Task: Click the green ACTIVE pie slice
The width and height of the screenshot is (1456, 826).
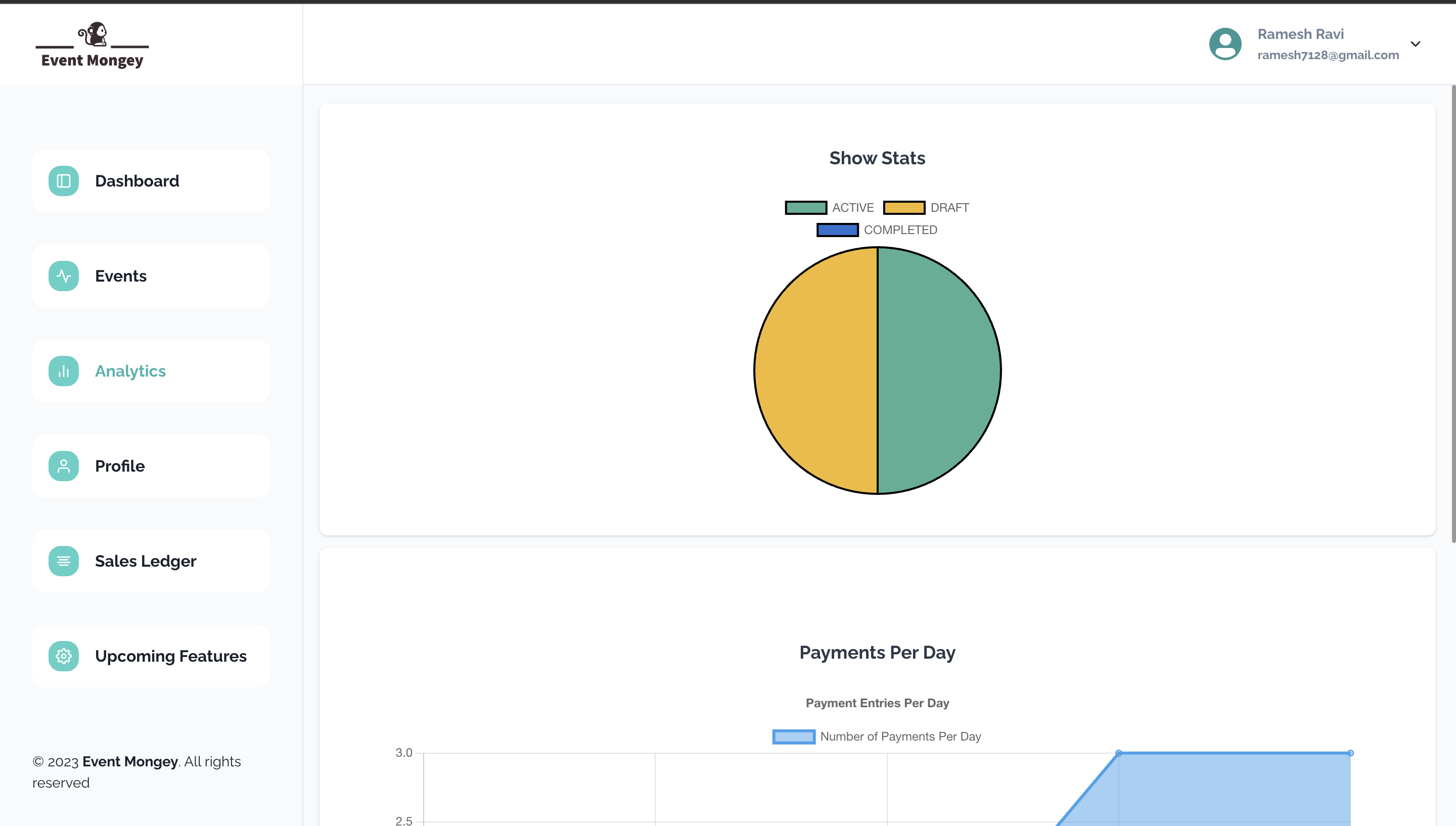Action: coord(939,371)
